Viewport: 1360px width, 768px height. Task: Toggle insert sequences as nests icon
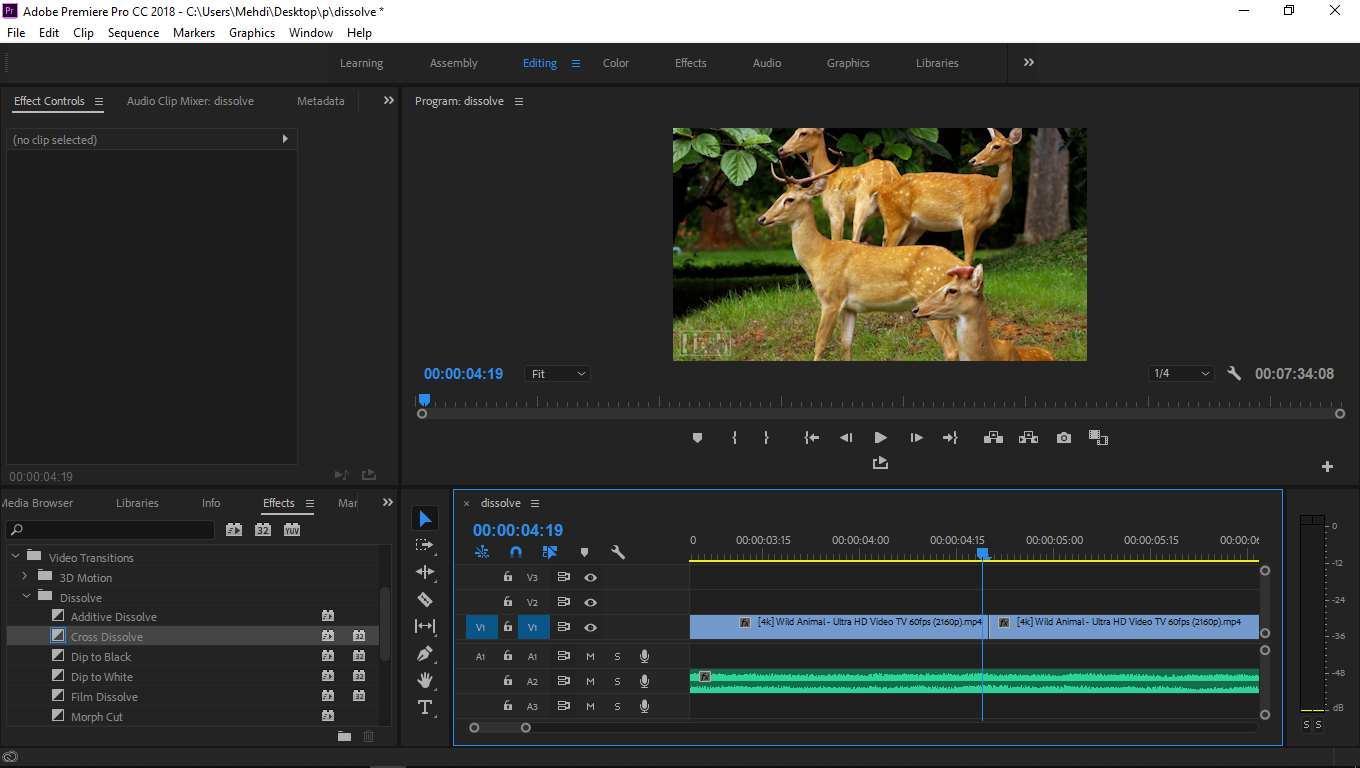482,552
